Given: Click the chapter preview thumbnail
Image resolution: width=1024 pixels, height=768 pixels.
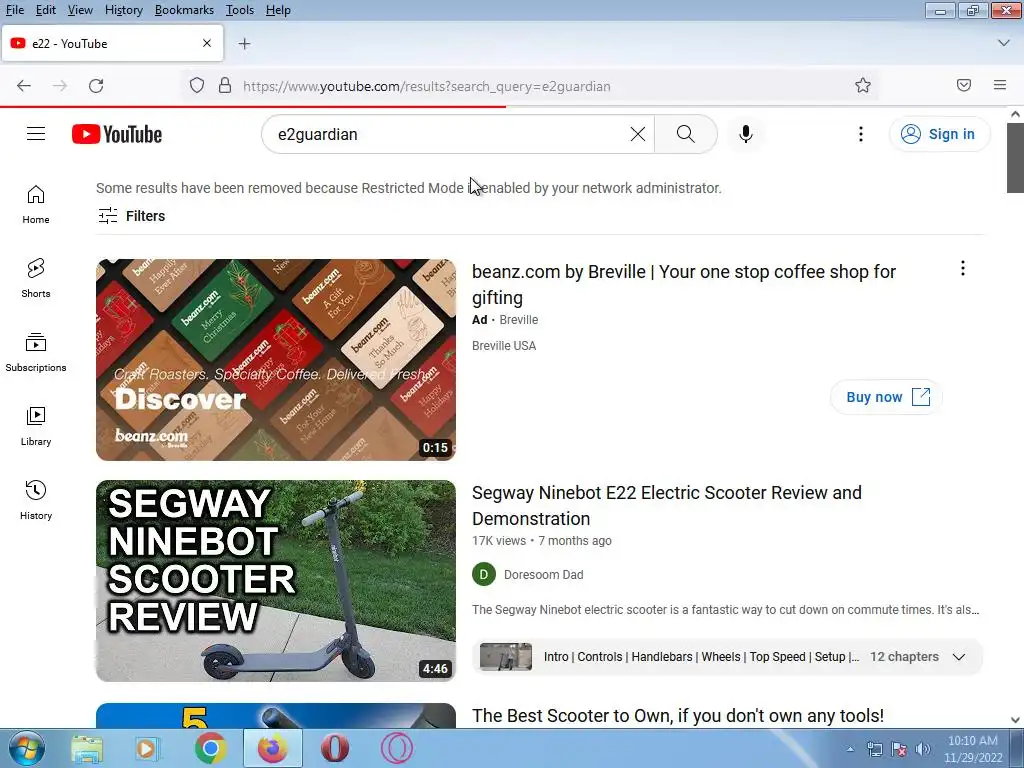Looking at the screenshot, I should [506, 657].
